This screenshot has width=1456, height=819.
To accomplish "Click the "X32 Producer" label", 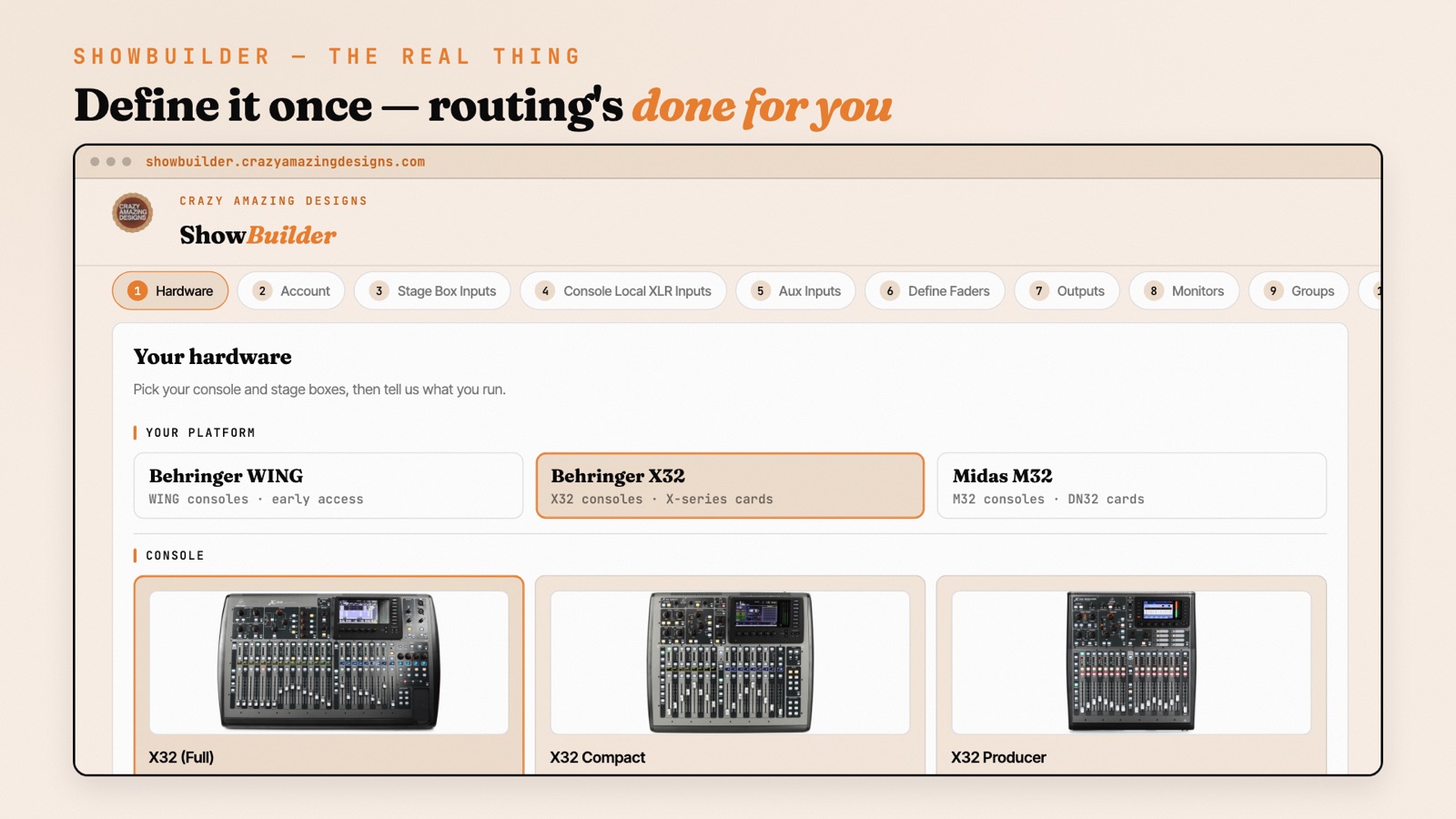I will point(998,757).
